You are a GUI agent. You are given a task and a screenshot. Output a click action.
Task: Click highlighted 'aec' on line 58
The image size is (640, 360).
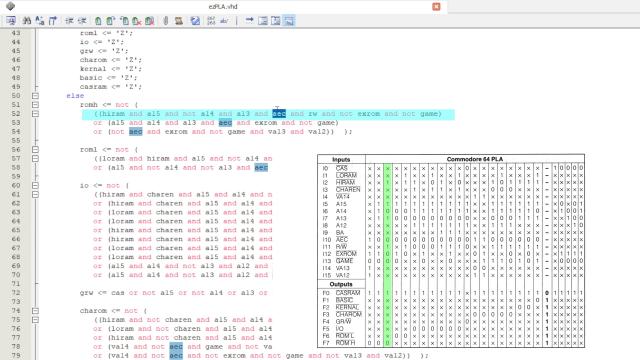[x=261, y=168]
